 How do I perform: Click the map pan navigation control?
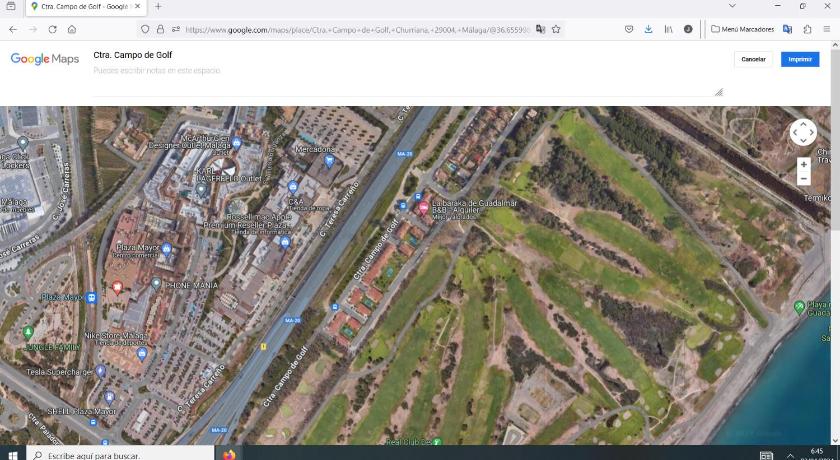coord(803,132)
